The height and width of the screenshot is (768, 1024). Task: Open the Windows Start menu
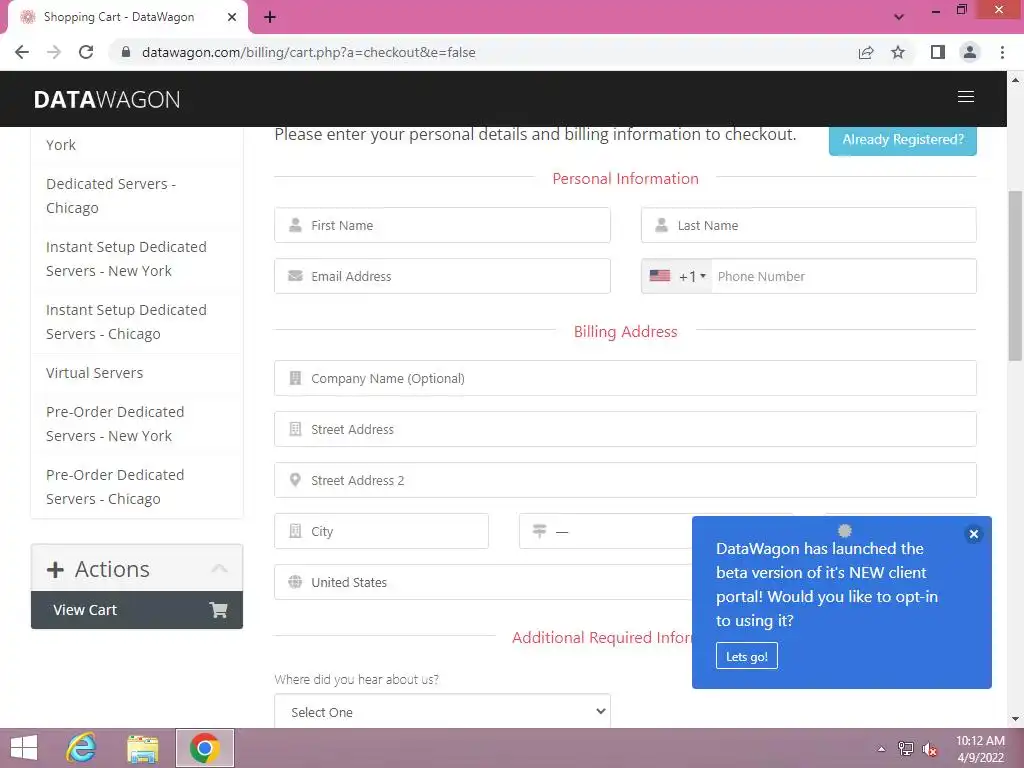click(x=24, y=748)
